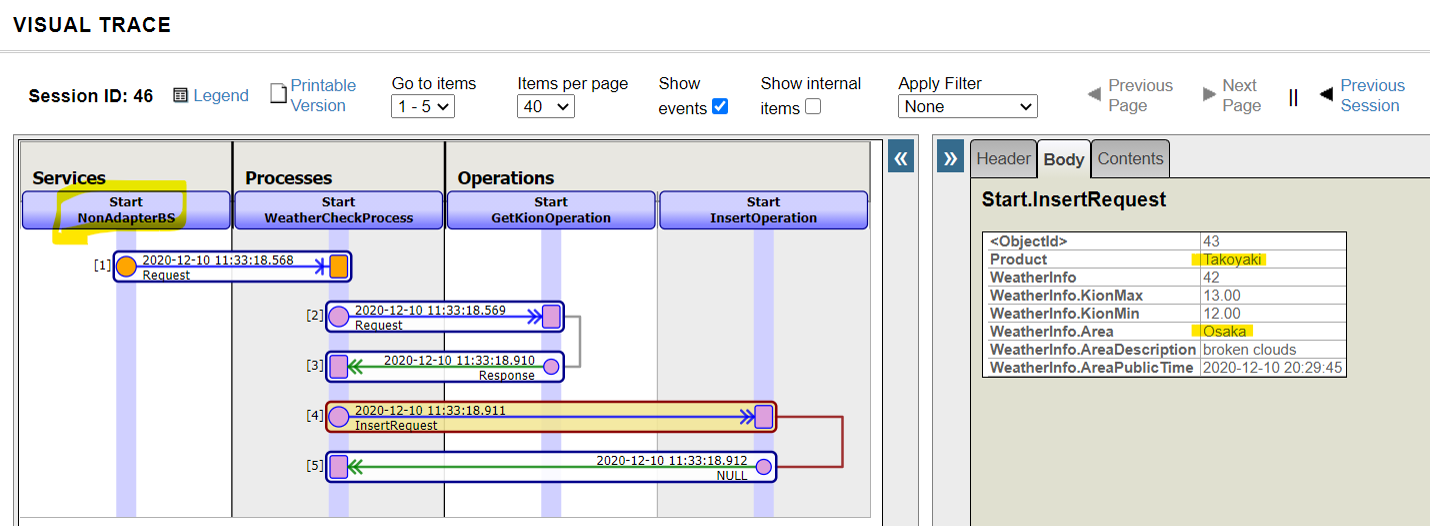Screen dimensions: 1430x526
Task: Click the WeatherInfo.Area value Osaka
Action: (x=1224, y=332)
